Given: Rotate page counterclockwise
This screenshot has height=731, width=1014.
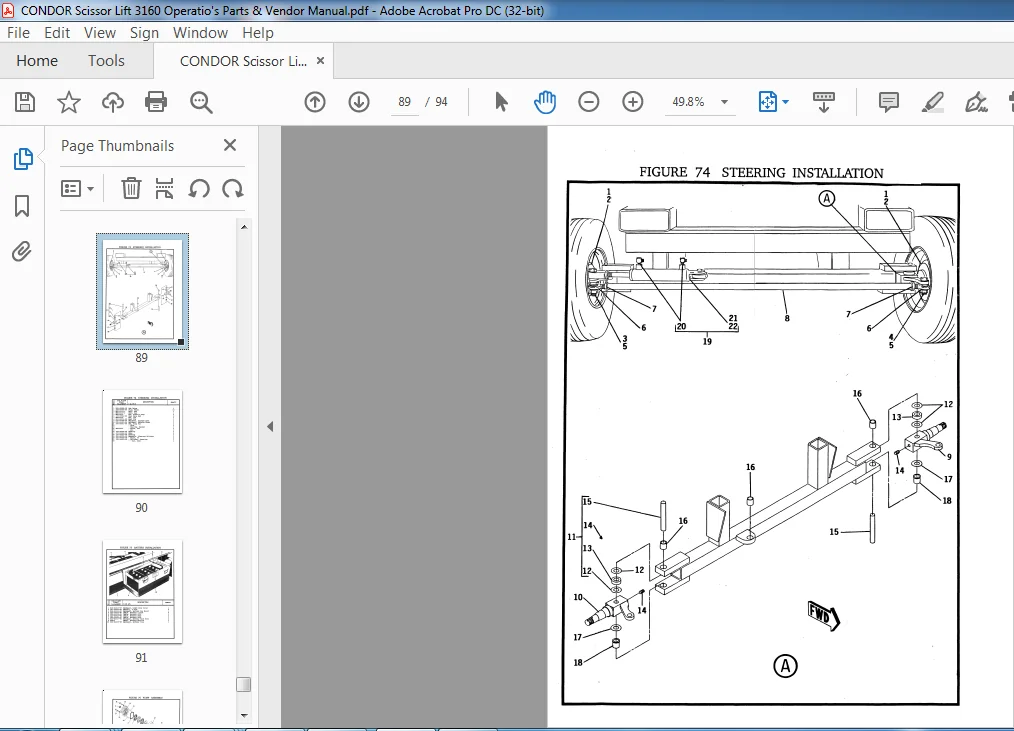Looking at the screenshot, I should click(x=199, y=188).
